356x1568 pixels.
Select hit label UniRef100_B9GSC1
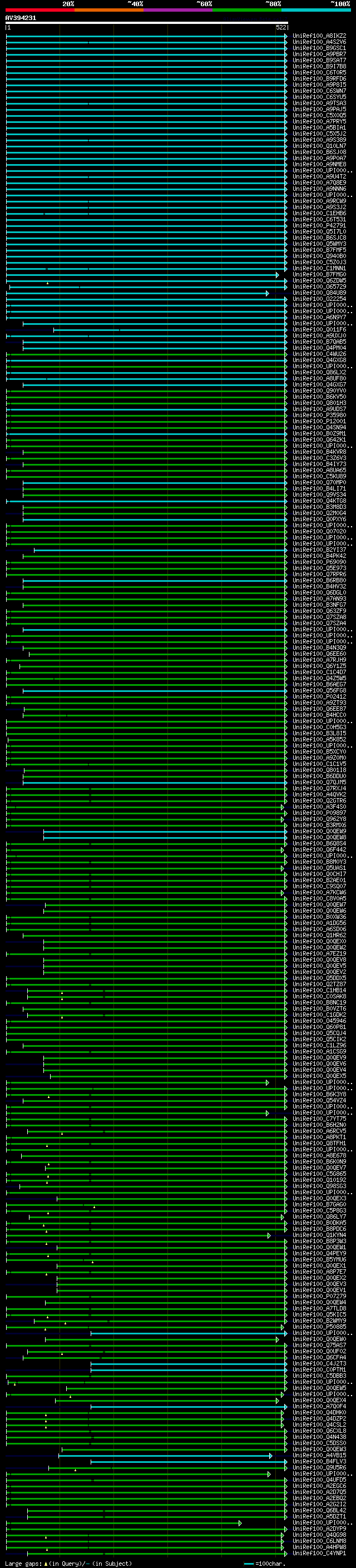[319, 48]
